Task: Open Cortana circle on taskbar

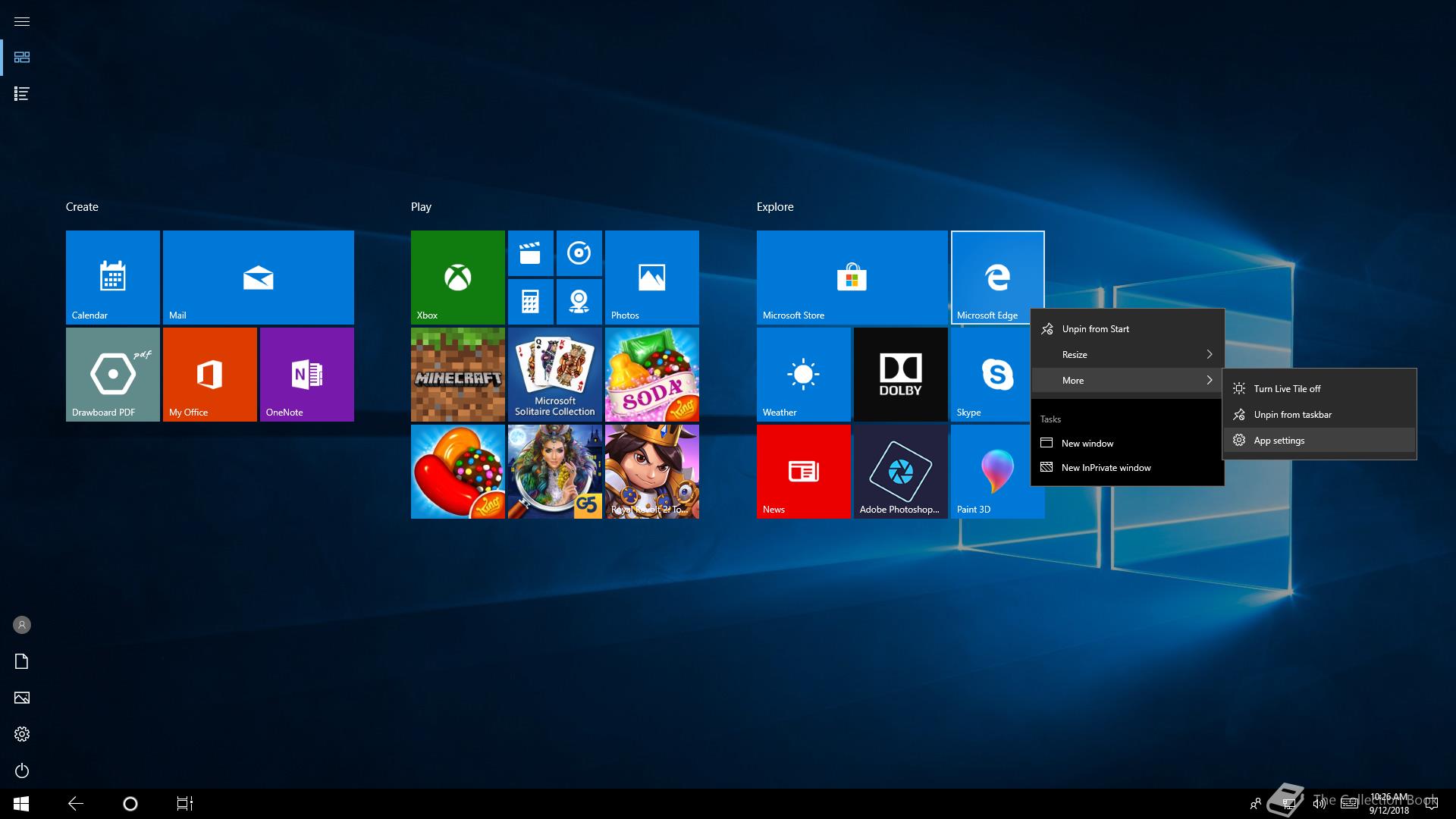Action: (130, 804)
